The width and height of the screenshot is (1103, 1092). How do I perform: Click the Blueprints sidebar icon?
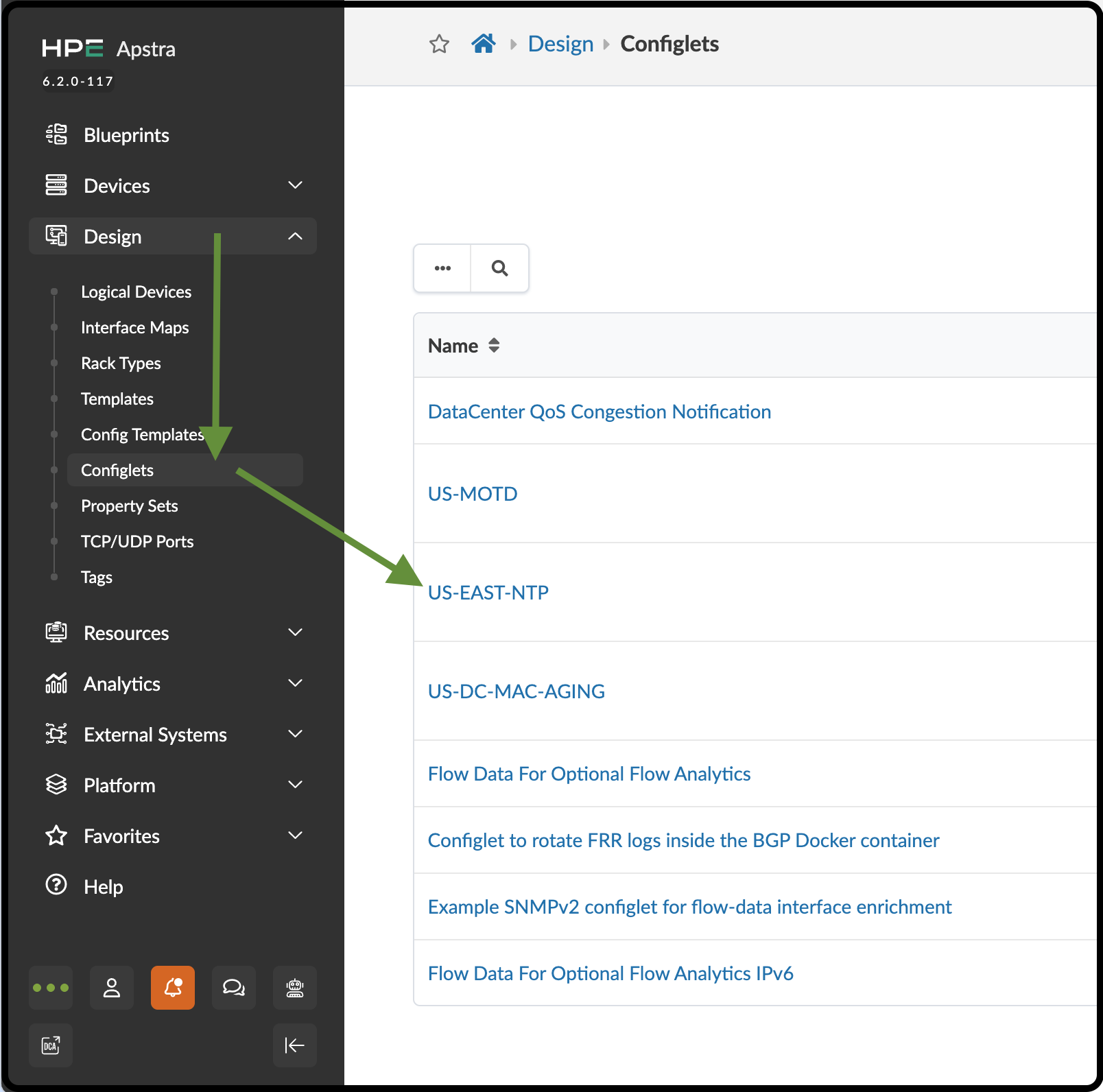click(56, 134)
